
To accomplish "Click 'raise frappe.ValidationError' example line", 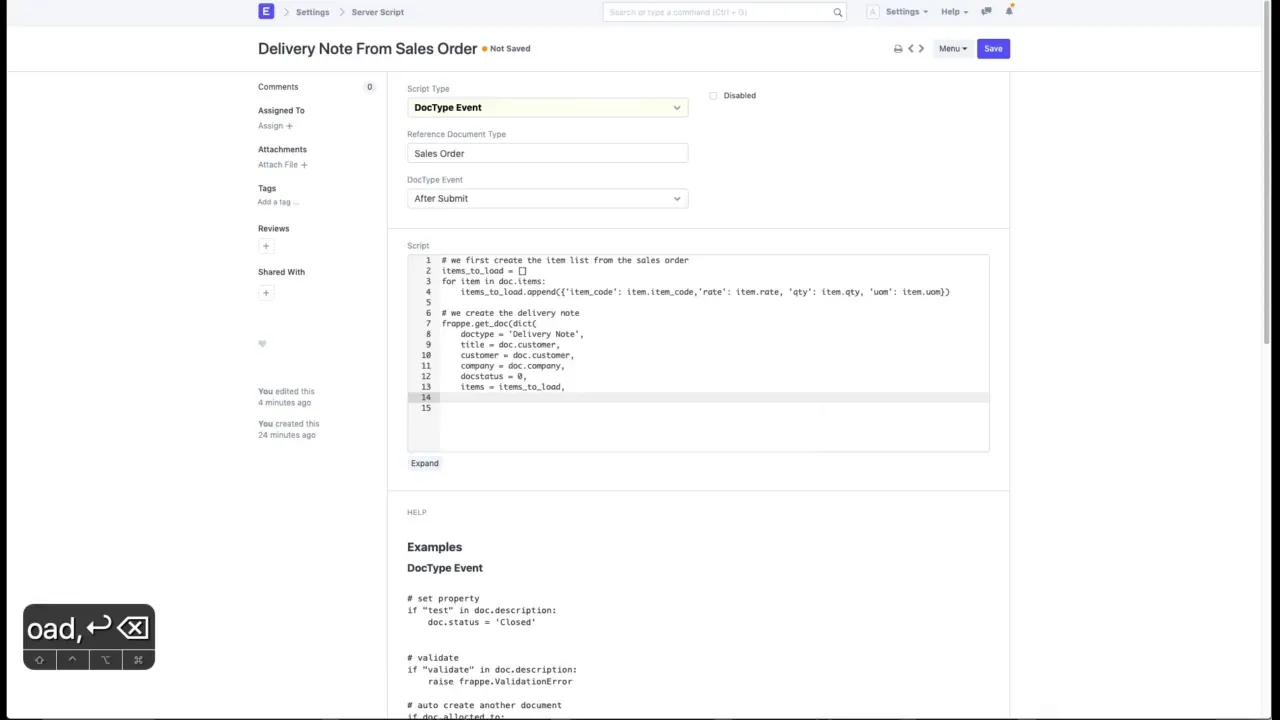I will click(x=500, y=681).
